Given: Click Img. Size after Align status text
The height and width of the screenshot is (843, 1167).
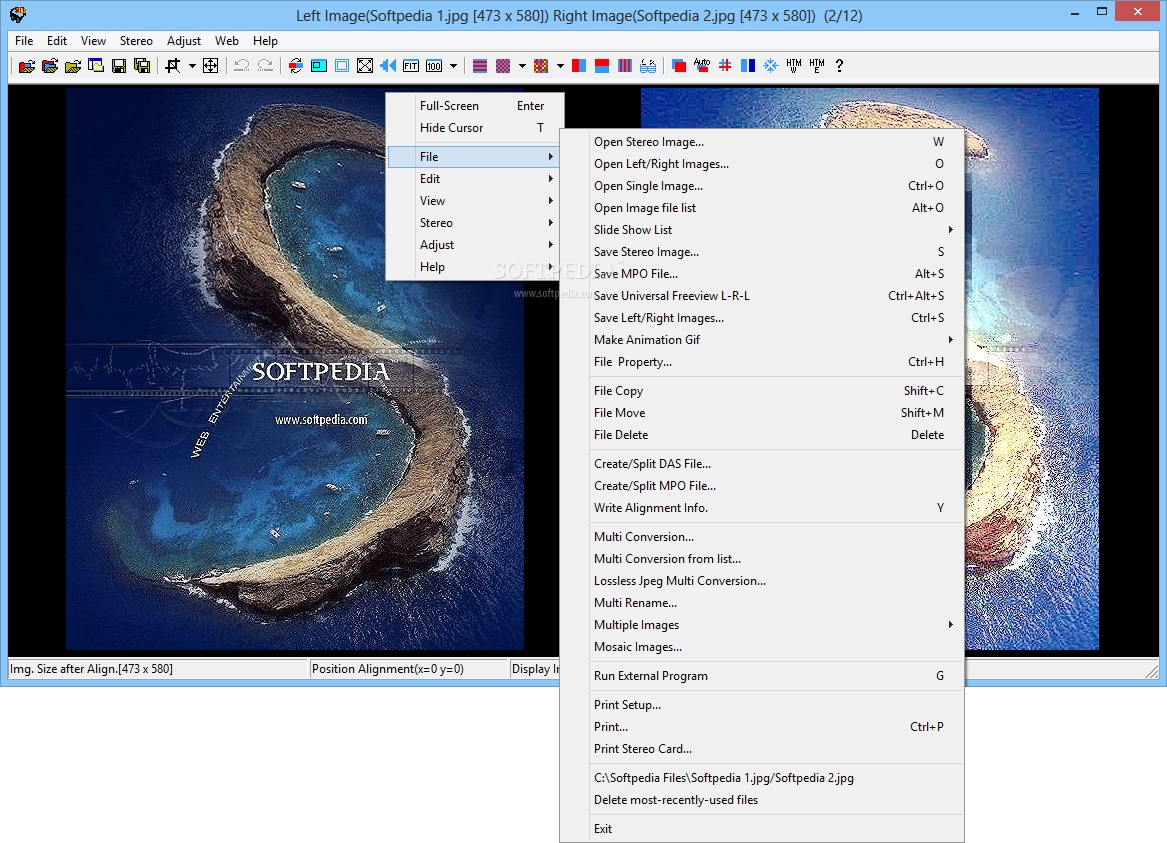Looking at the screenshot, I should (91, 669).
